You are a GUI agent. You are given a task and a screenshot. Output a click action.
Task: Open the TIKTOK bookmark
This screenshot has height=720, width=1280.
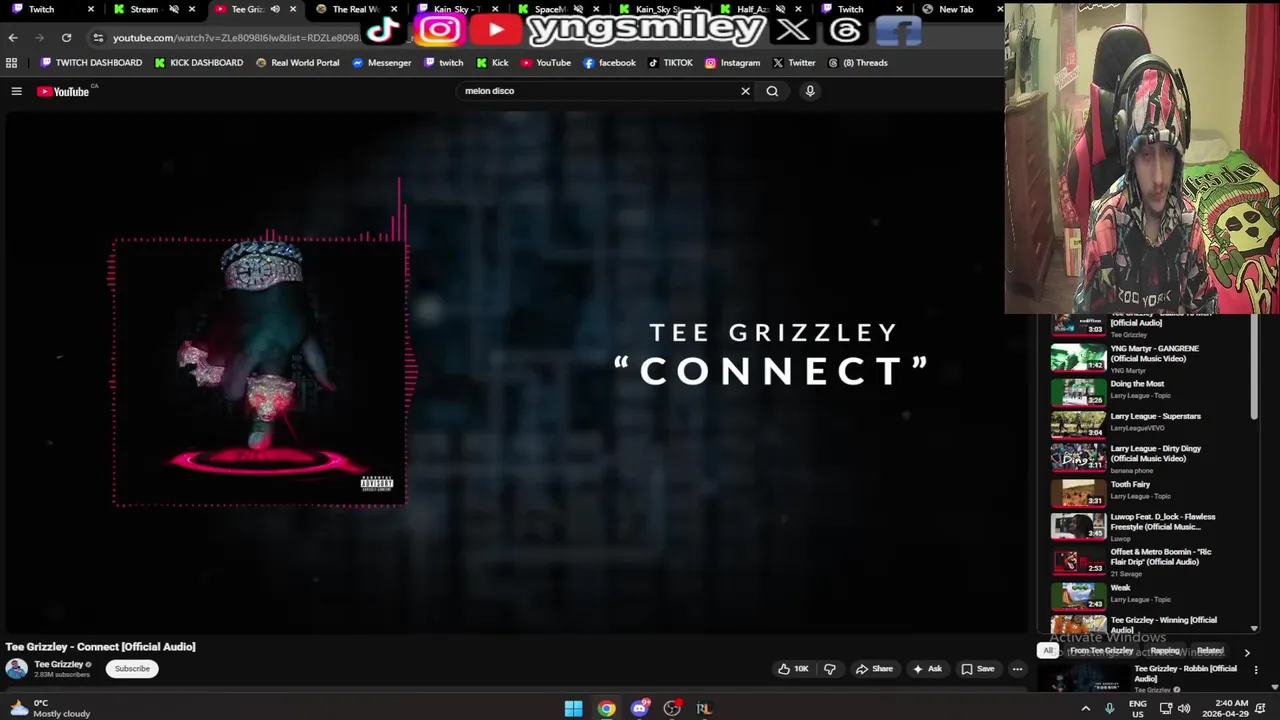670,63
